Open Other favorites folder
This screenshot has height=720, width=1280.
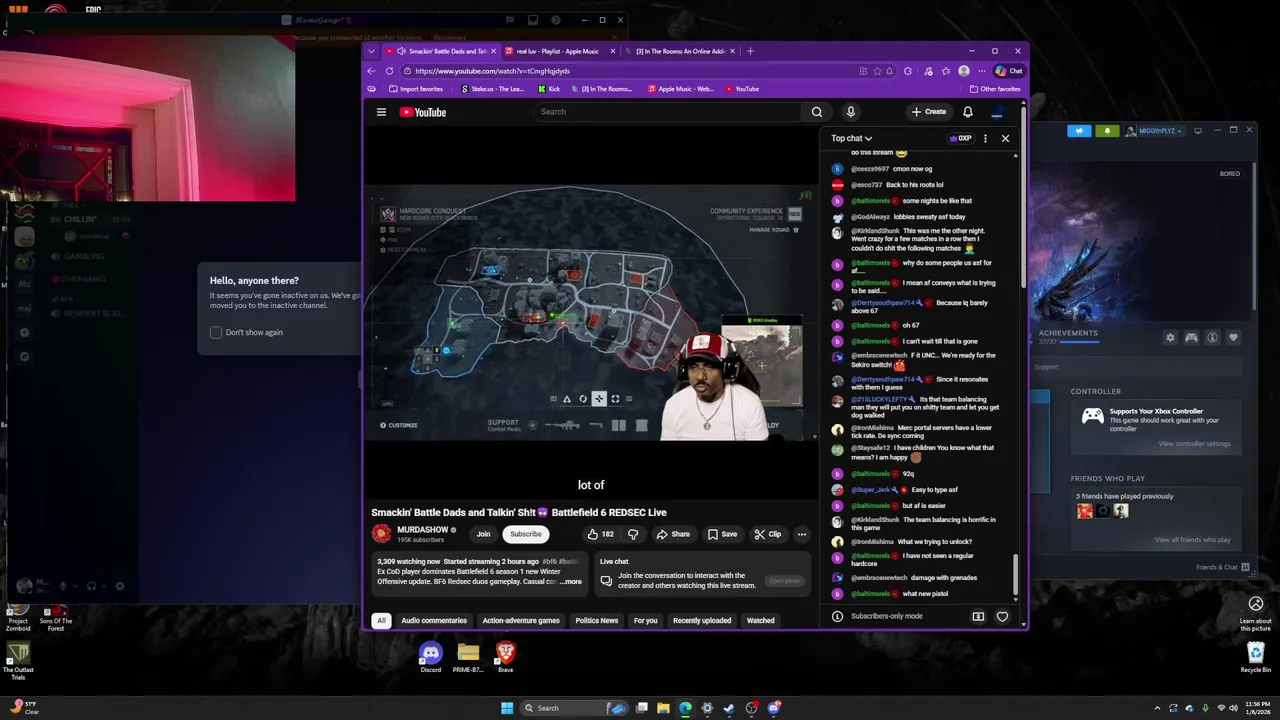[995, 89]
